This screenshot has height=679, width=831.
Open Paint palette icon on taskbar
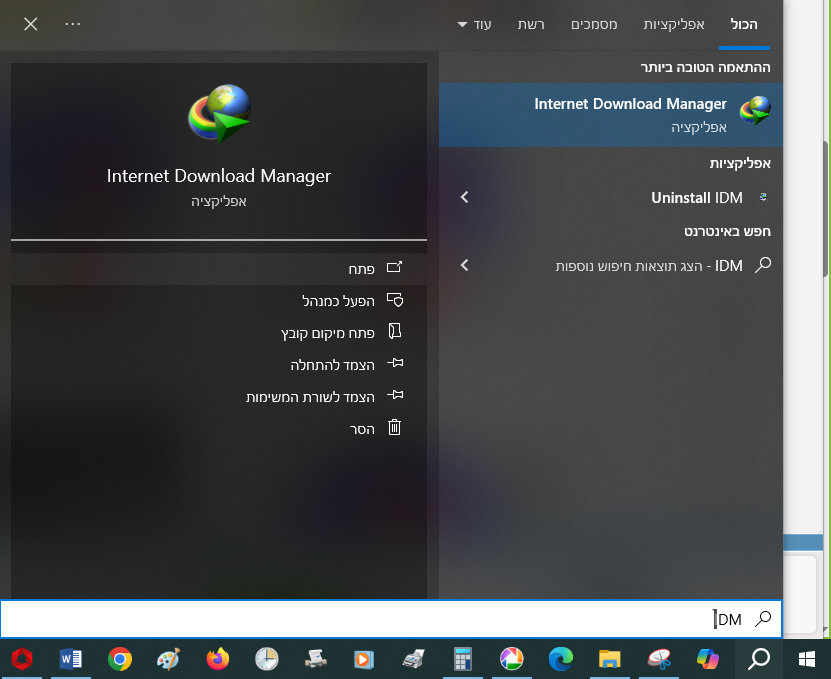pos(169,659)
